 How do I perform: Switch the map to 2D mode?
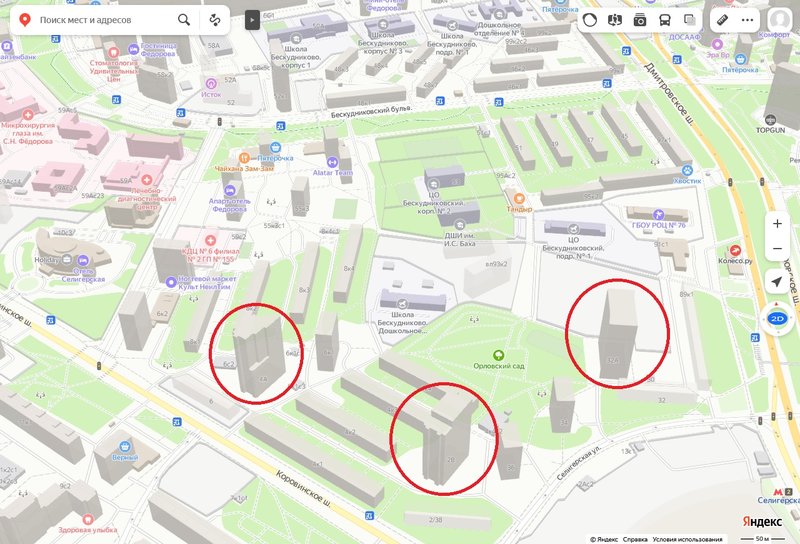(777, 319)
